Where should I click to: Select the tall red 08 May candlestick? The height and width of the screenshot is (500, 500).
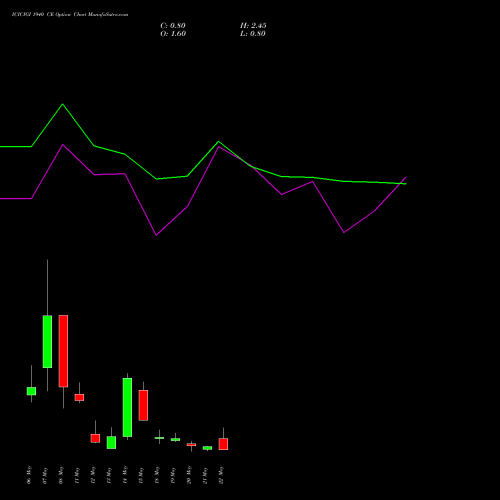63,351
